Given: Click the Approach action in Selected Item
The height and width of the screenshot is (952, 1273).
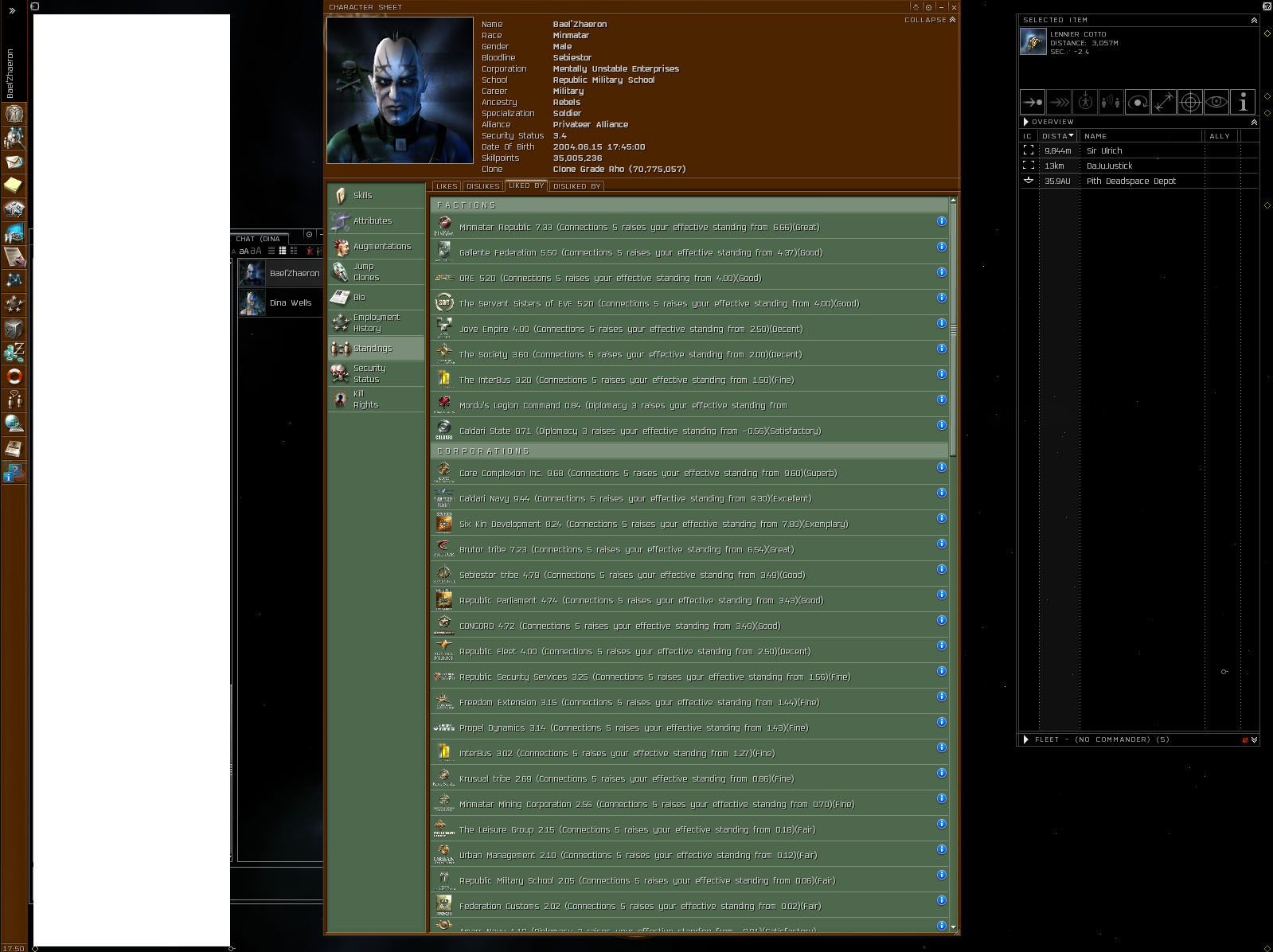Looking at the screenshot, I should (x=1033, y=102).
